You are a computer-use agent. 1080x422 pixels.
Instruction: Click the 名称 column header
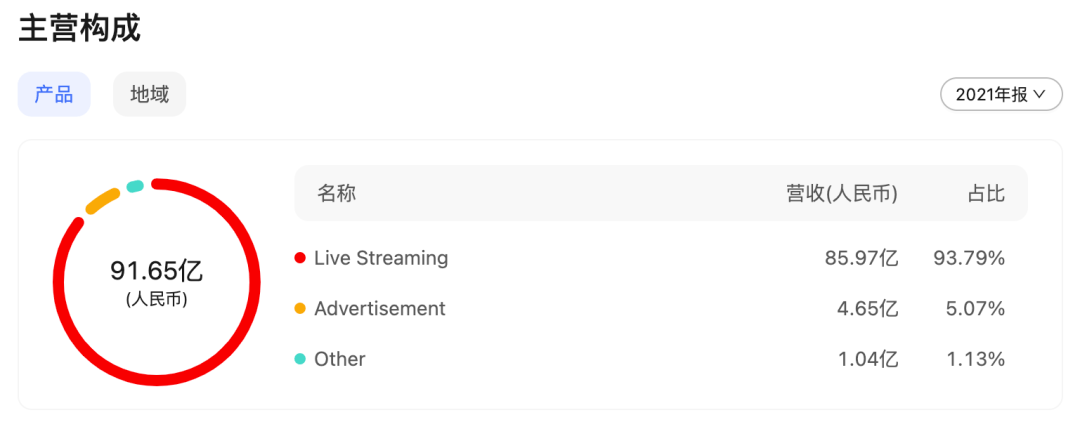point(337,193)
